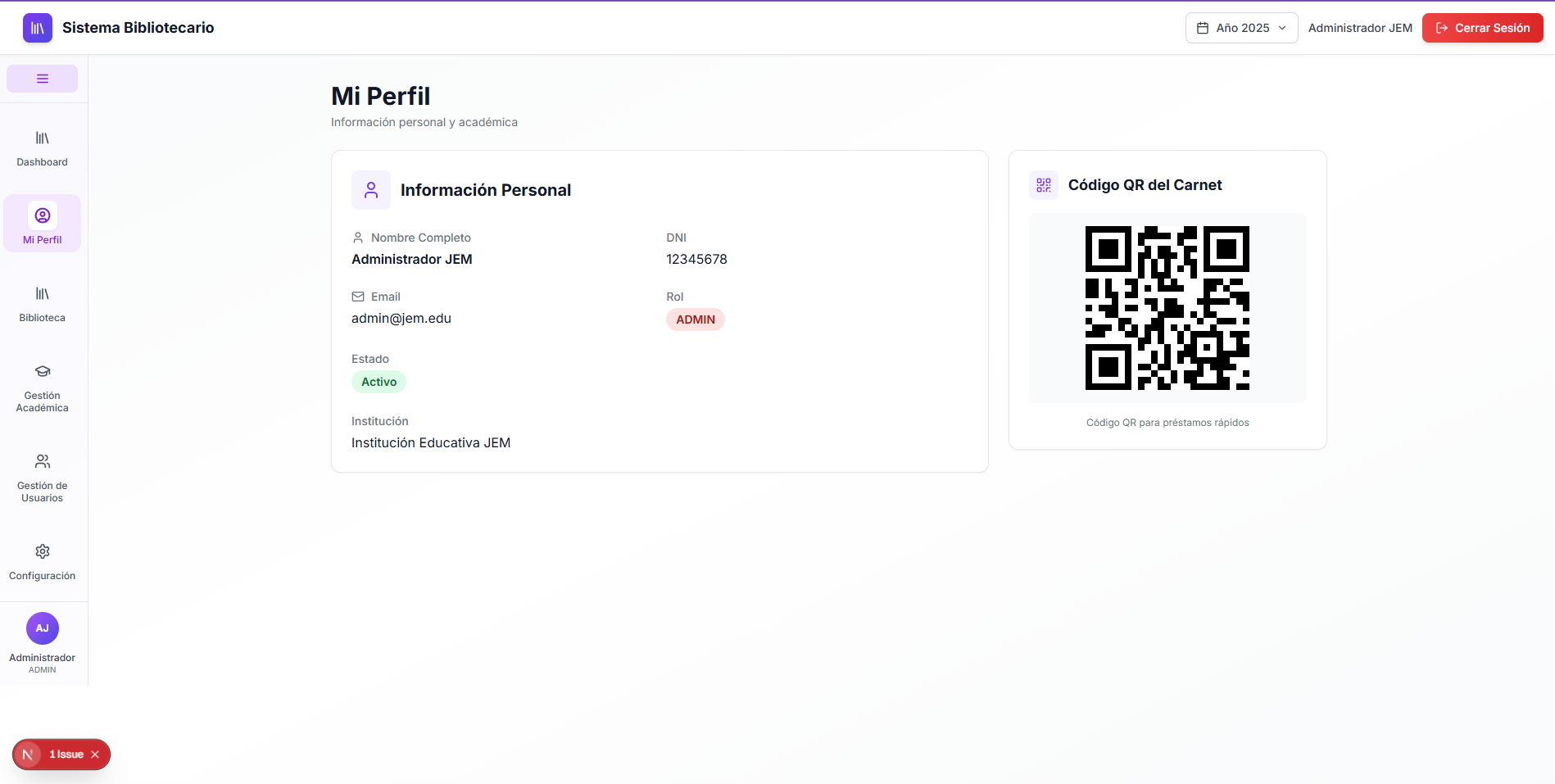Click the QR icon beside Código QR title
Screen dimensions: 1555x784
1044,185
